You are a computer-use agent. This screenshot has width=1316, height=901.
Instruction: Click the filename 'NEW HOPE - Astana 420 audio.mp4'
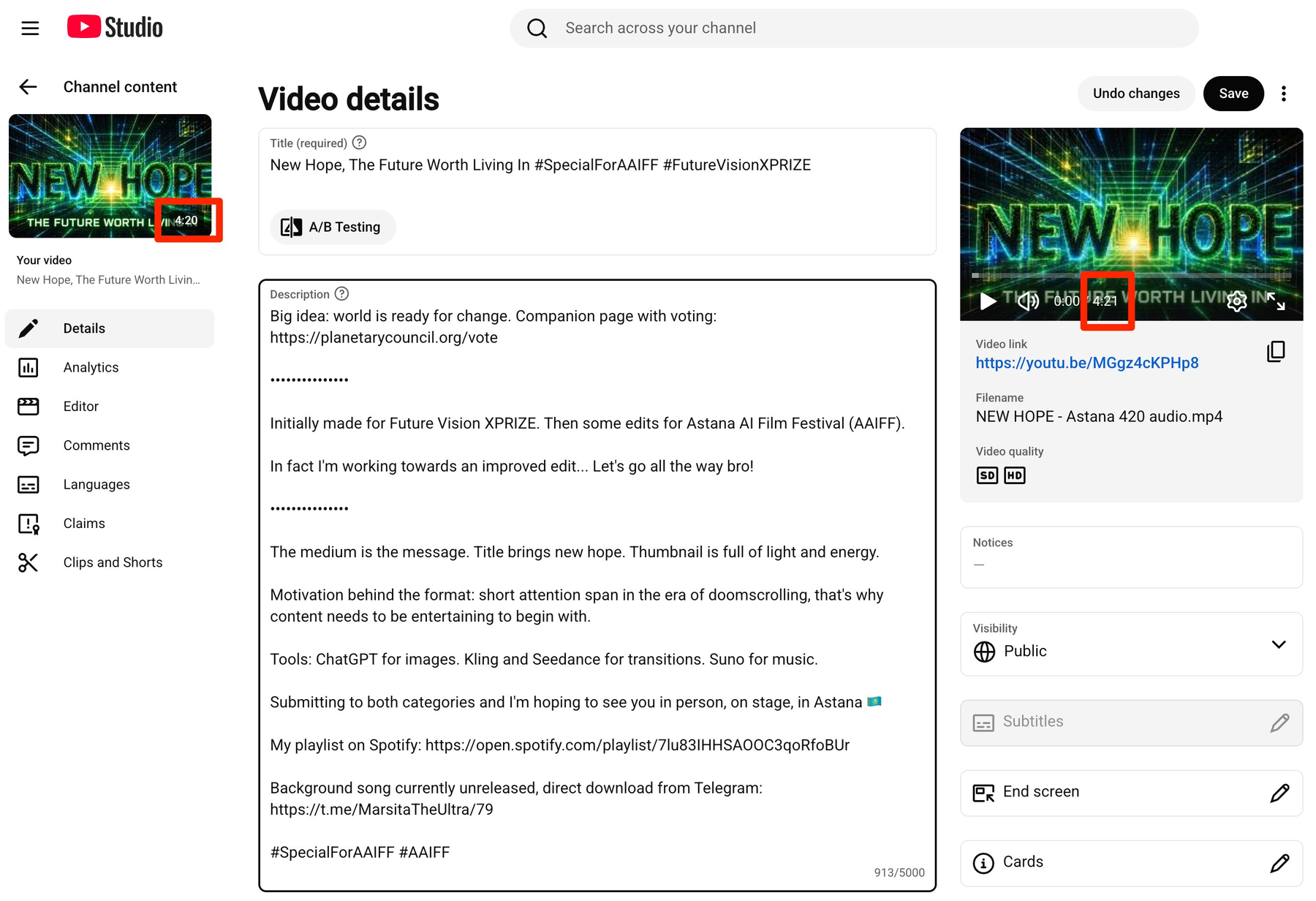tap(1099, 417)
